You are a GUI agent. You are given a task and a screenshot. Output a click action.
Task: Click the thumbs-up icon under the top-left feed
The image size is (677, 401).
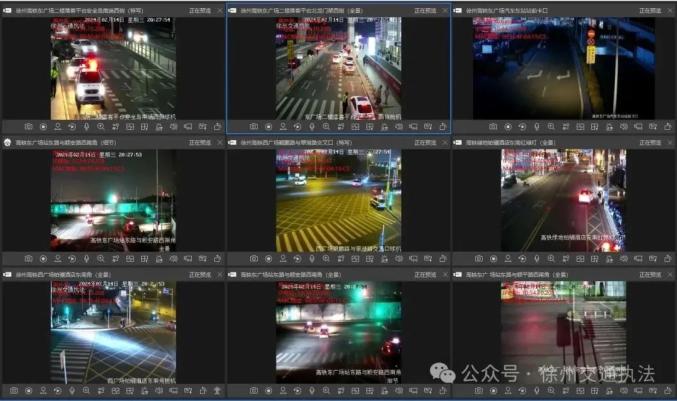pos(218,127)
